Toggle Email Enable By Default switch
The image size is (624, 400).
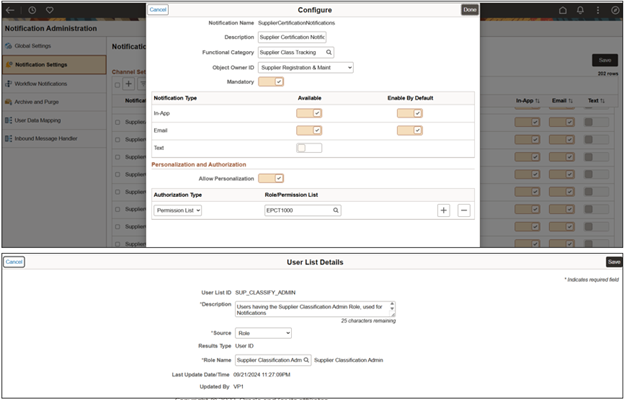(x=410, y=130)
